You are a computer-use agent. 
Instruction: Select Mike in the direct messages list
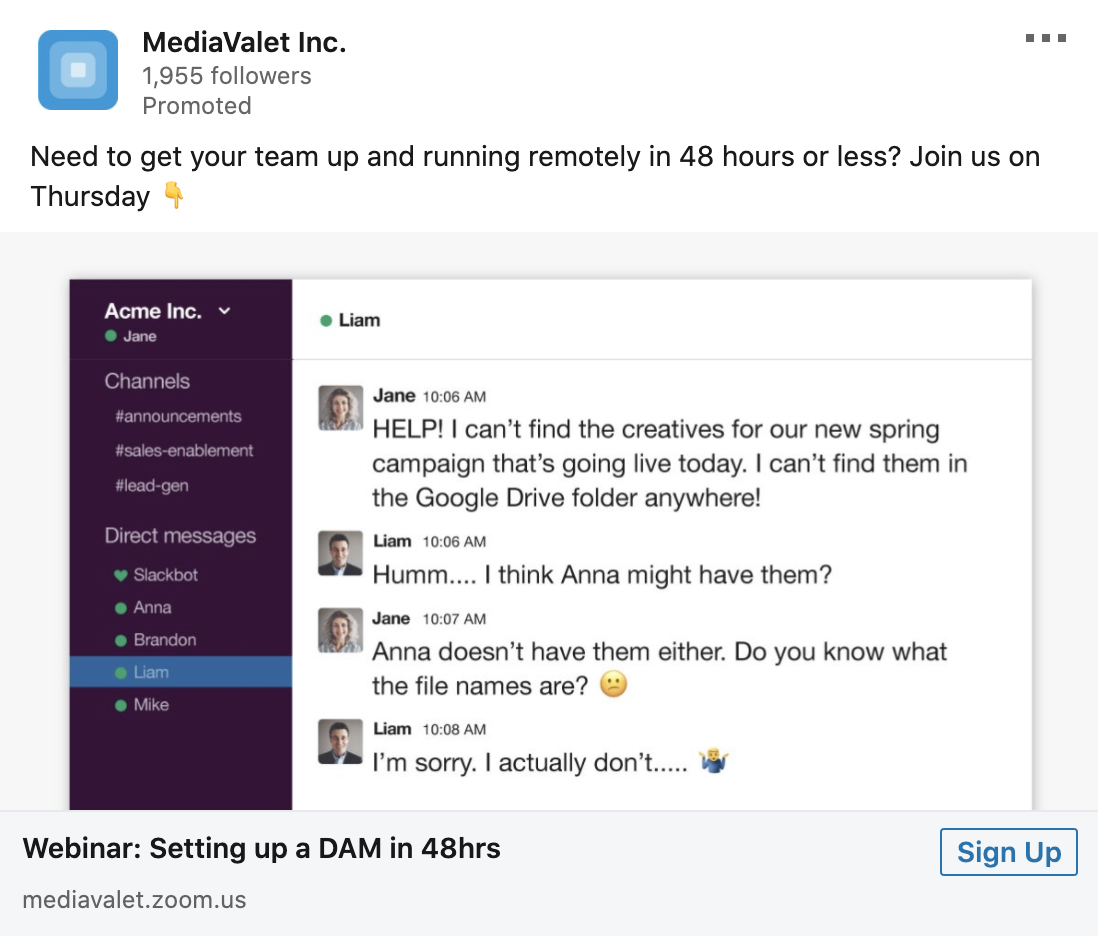(x=153, y=704)
